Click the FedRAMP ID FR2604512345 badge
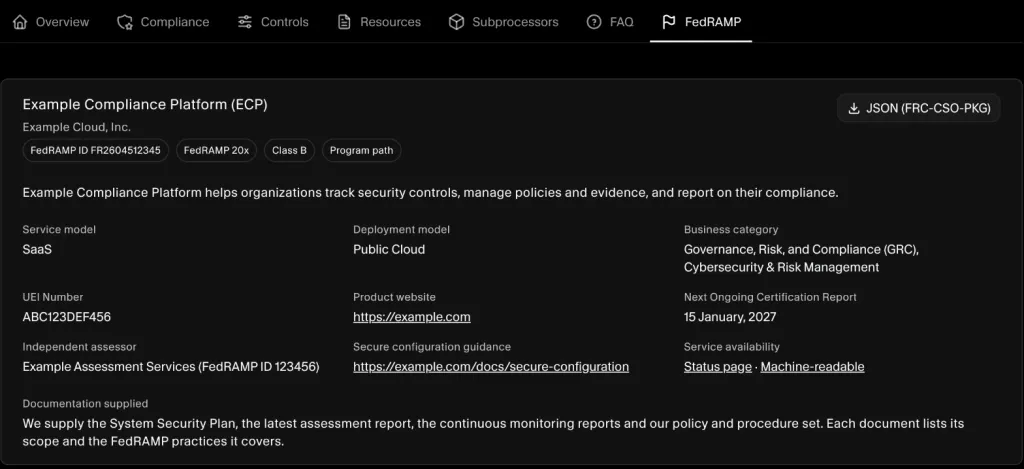The height and width of the screenshot is (469, 1024). coord(95,150)
